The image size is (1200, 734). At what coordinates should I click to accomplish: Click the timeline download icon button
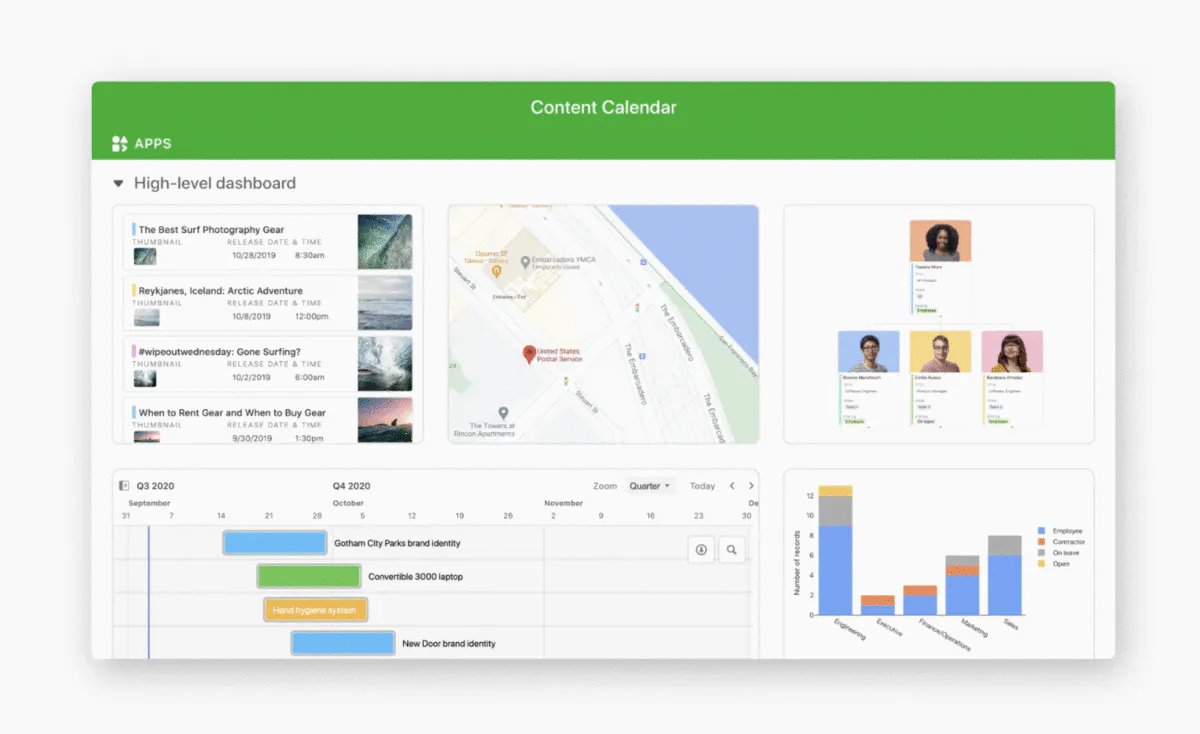[x=701, y=549]
